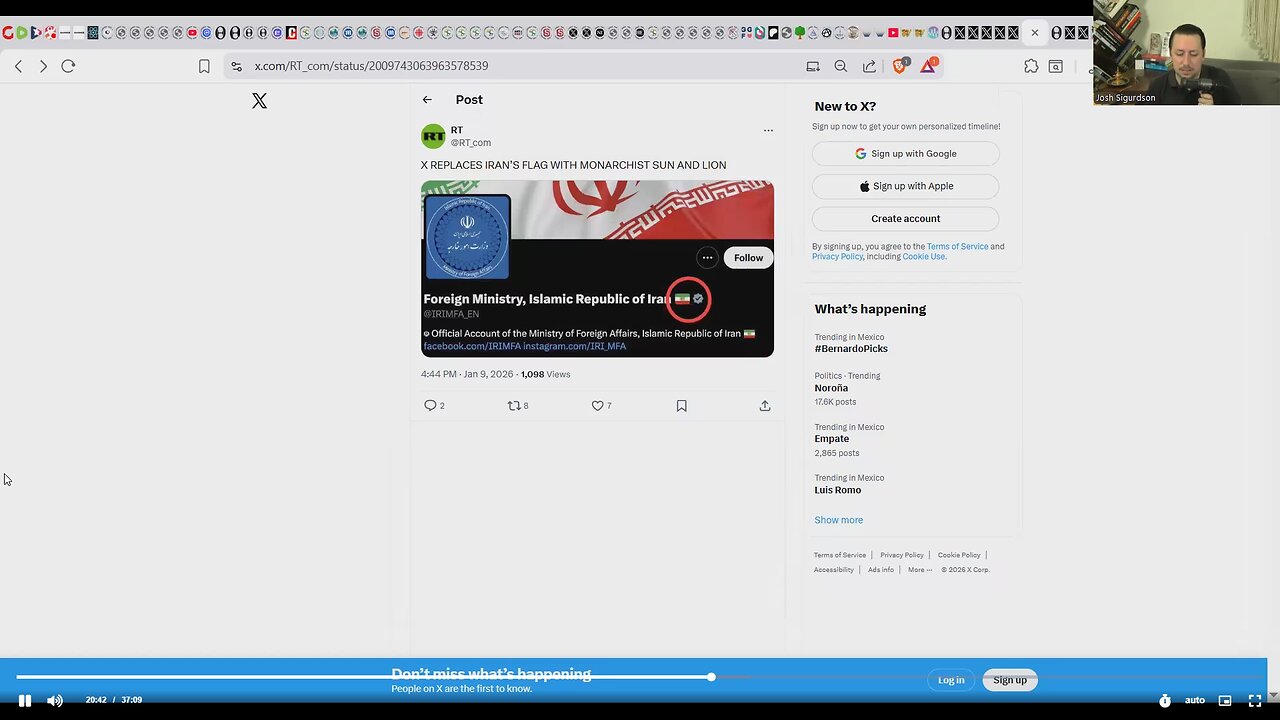The height and width of the screenshot is (720, 1280).
Task: Click the @RT_com handle
Action: coord(471,143)
